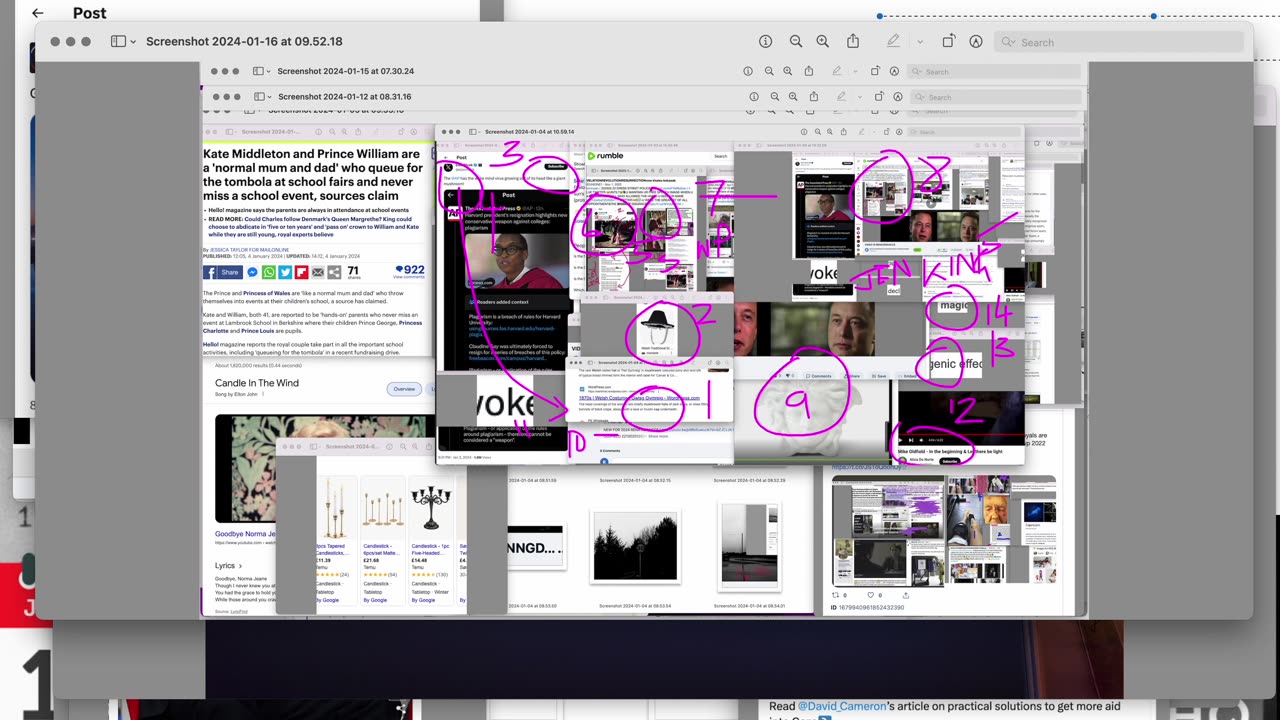Select Overview tab under Candle In The Wind

click(404, 389)
